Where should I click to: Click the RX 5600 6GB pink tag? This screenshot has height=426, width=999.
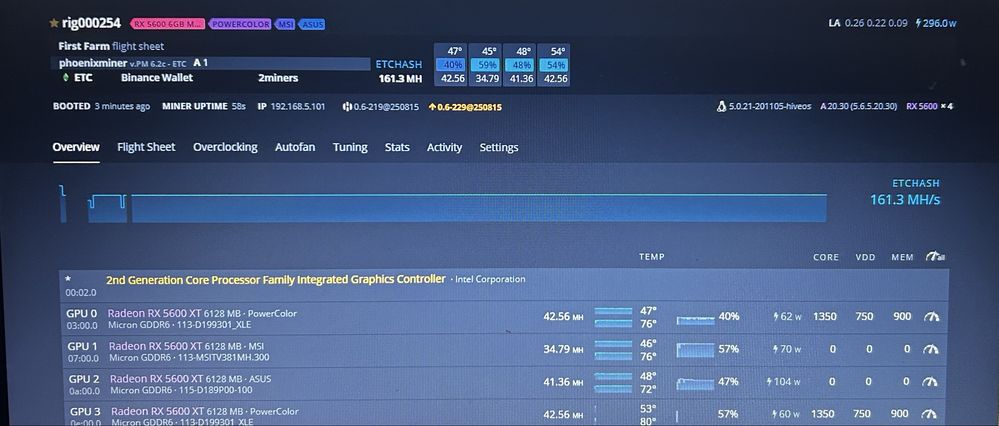coord(168,24)
